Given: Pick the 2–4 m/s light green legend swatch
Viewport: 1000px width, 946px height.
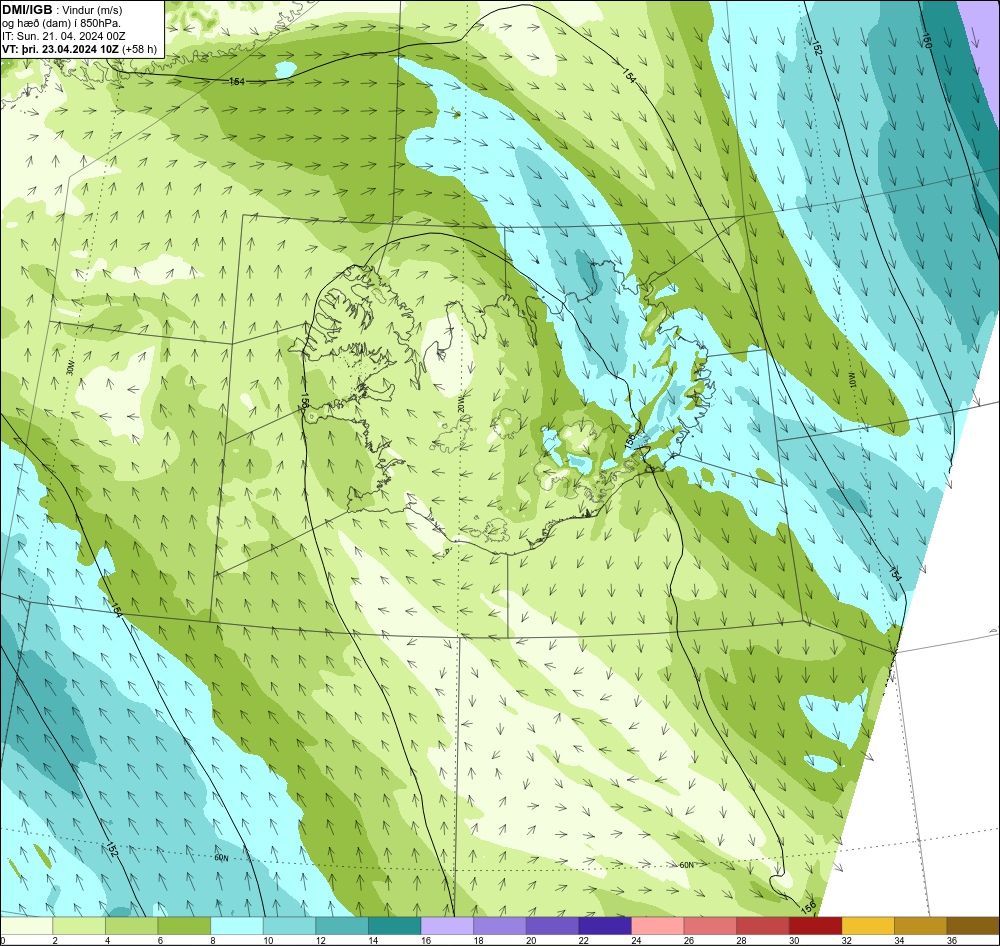Looking at the screenshot, I should point(79,926).
